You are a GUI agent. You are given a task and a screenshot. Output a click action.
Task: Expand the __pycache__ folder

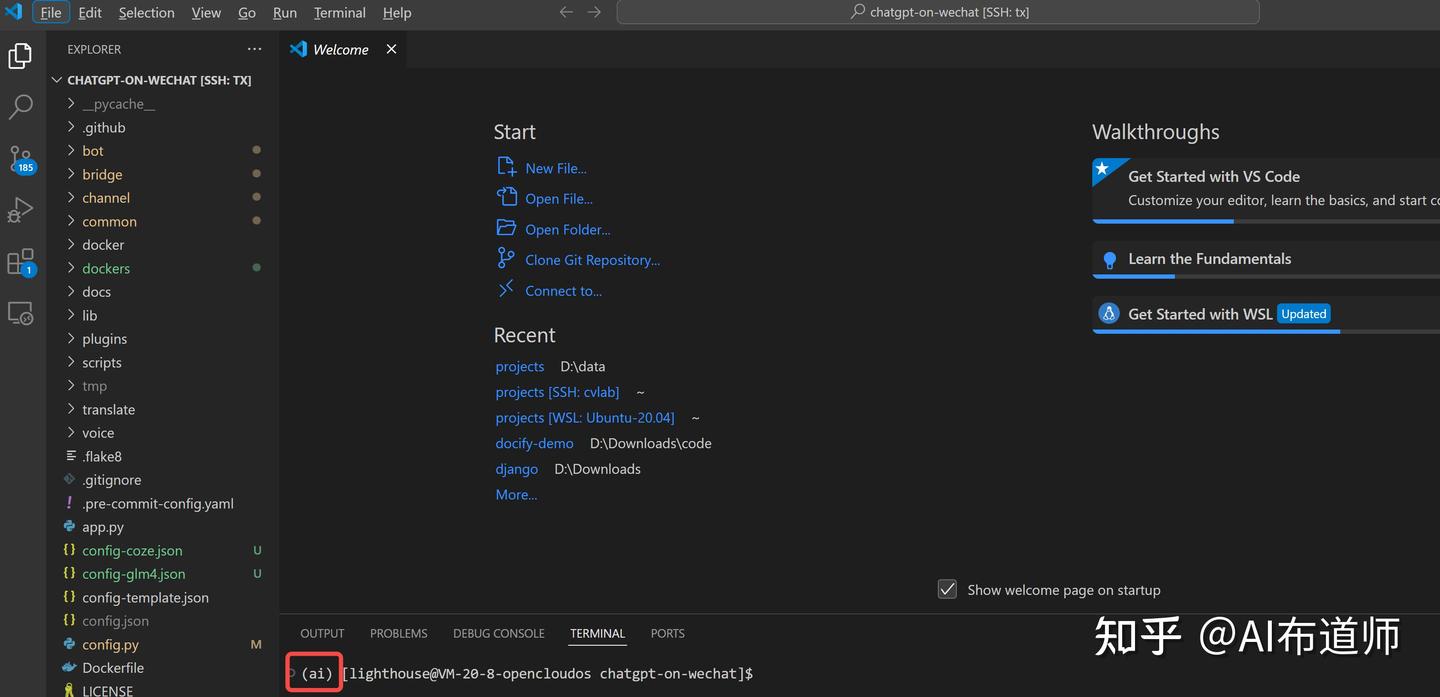coord(71,104)
